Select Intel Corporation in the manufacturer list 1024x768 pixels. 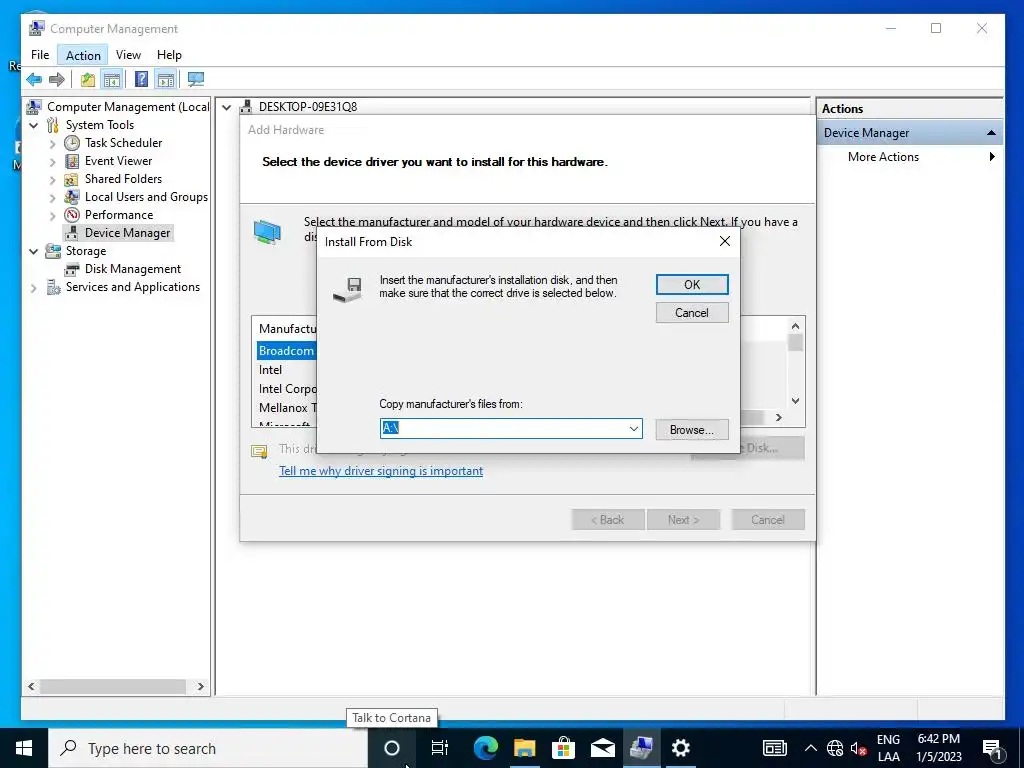point(287,389)
